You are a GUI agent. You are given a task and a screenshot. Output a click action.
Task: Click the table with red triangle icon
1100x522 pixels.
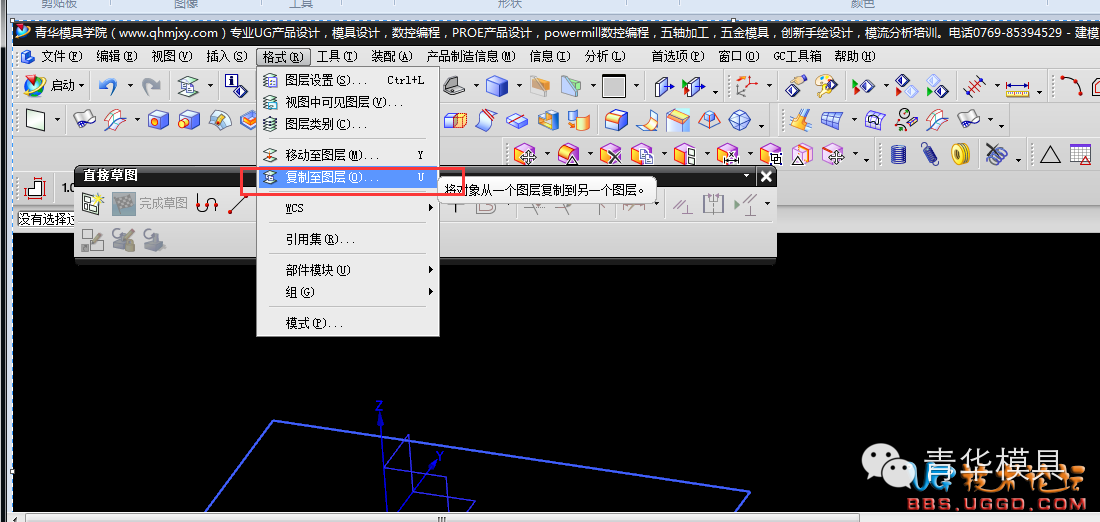[x=1081, y=154]
